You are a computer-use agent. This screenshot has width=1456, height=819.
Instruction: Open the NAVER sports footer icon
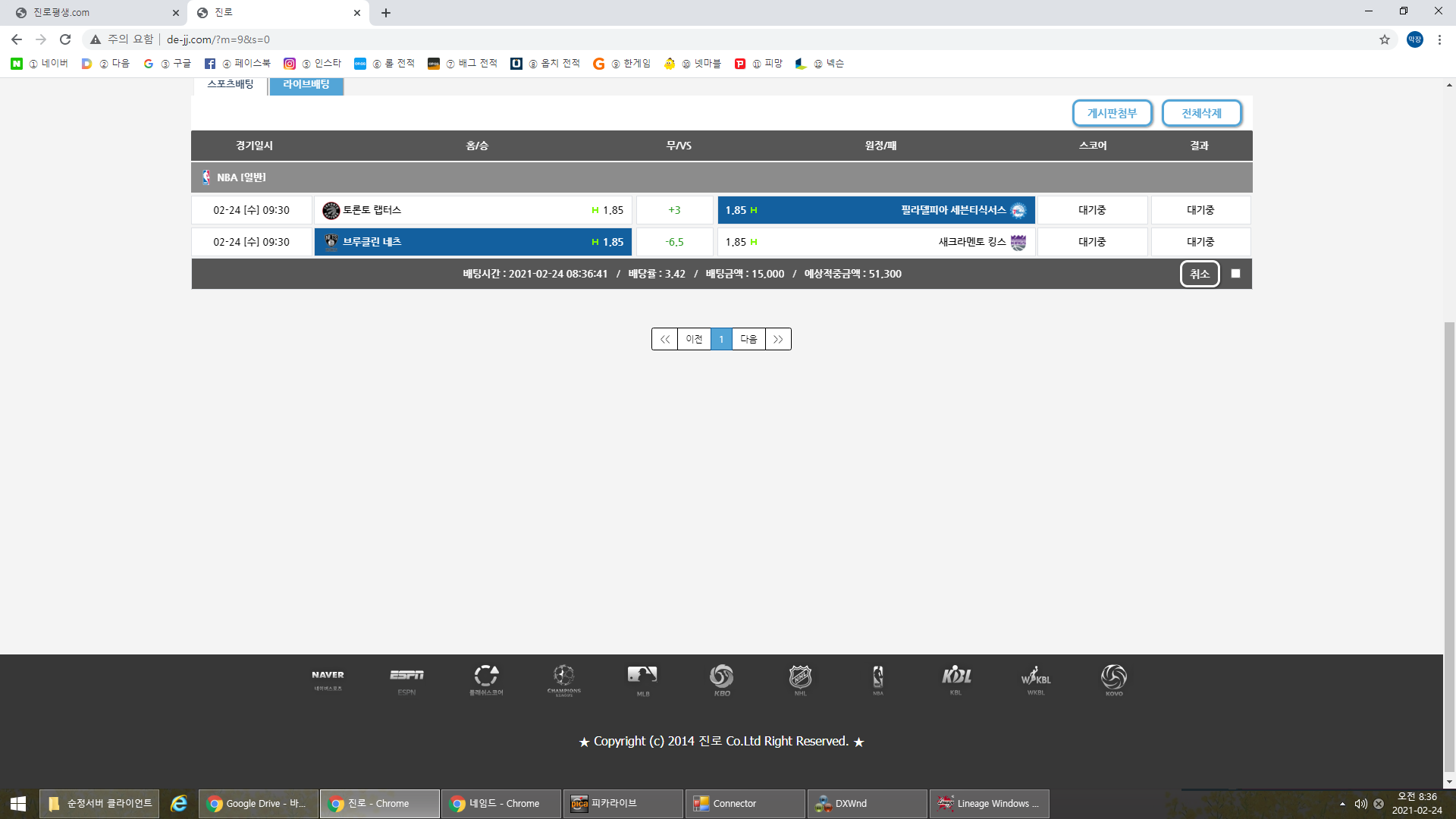coord(328,676)
